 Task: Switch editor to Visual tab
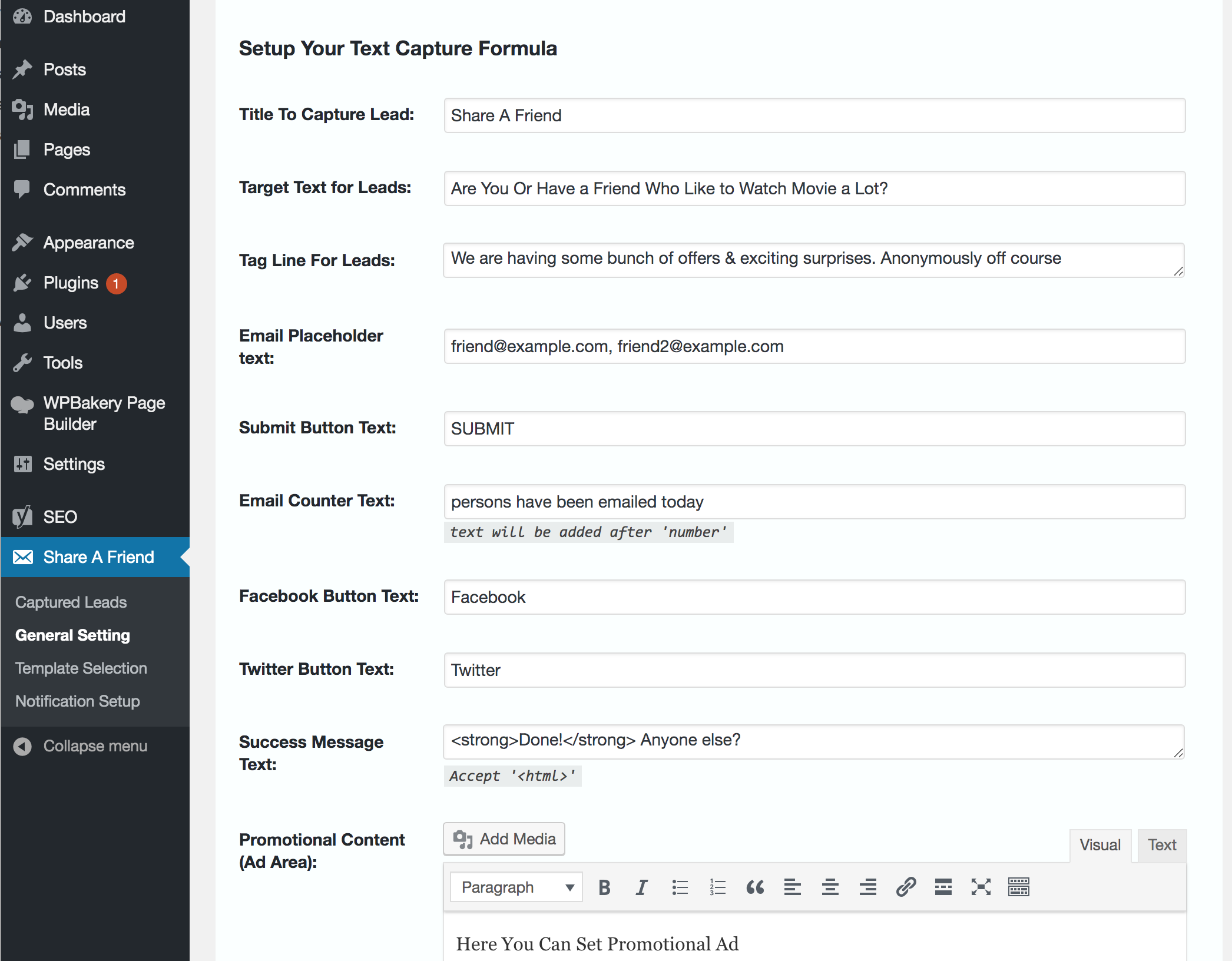1099,845
